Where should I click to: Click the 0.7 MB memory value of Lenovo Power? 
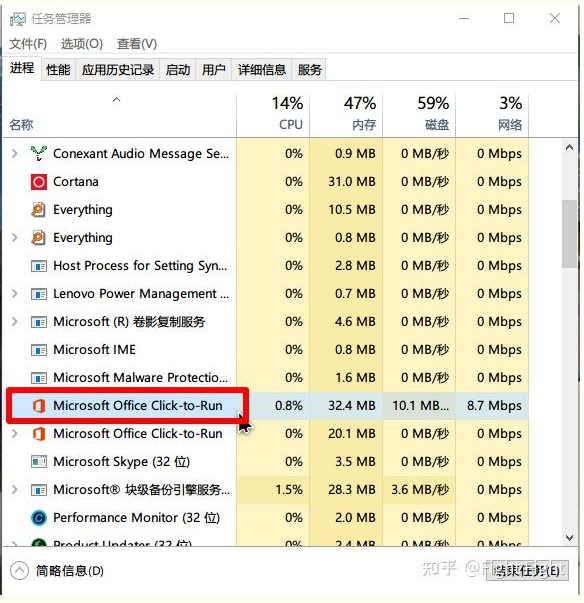[x=355, y=294]
